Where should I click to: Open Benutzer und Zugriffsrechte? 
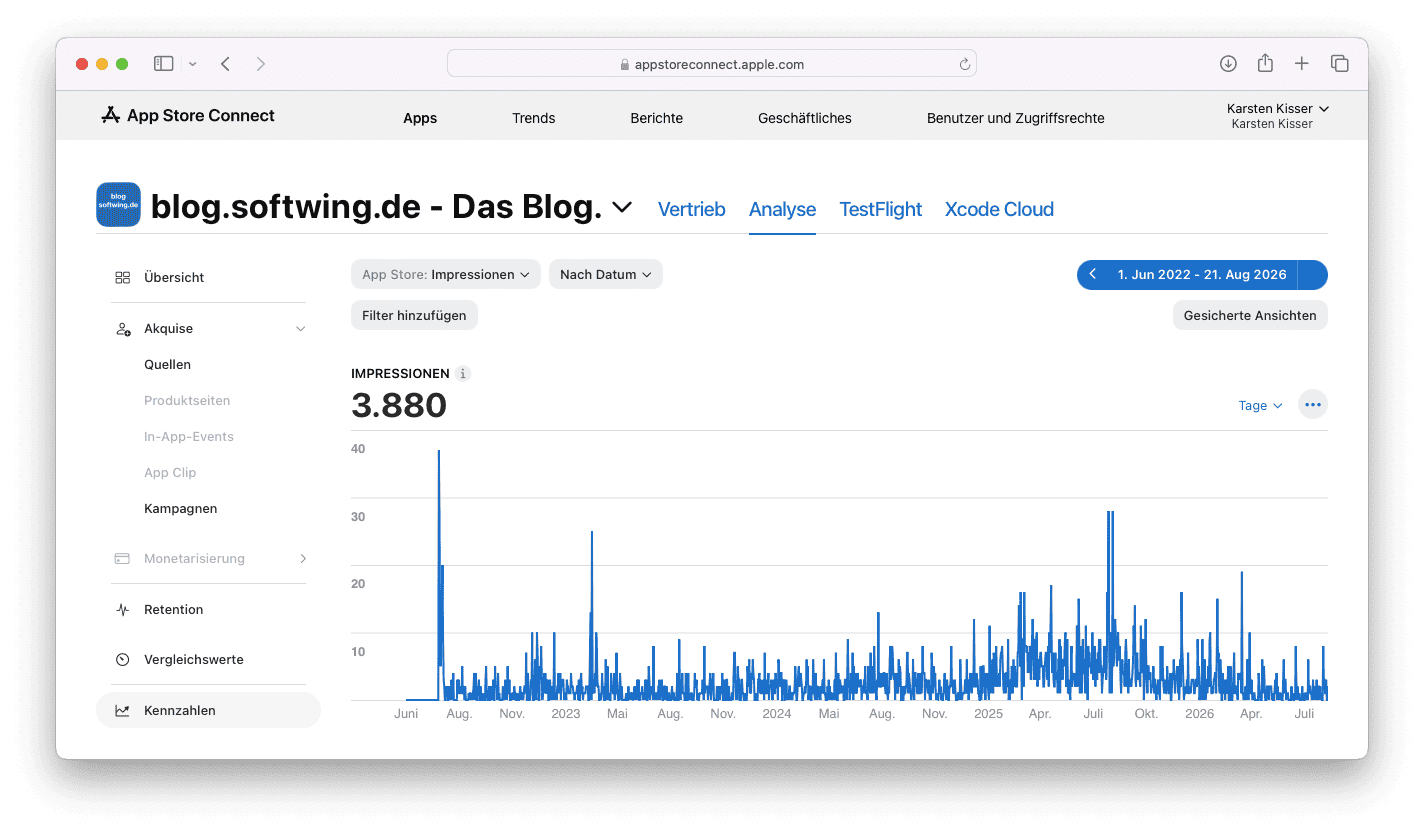(1016, 118)
